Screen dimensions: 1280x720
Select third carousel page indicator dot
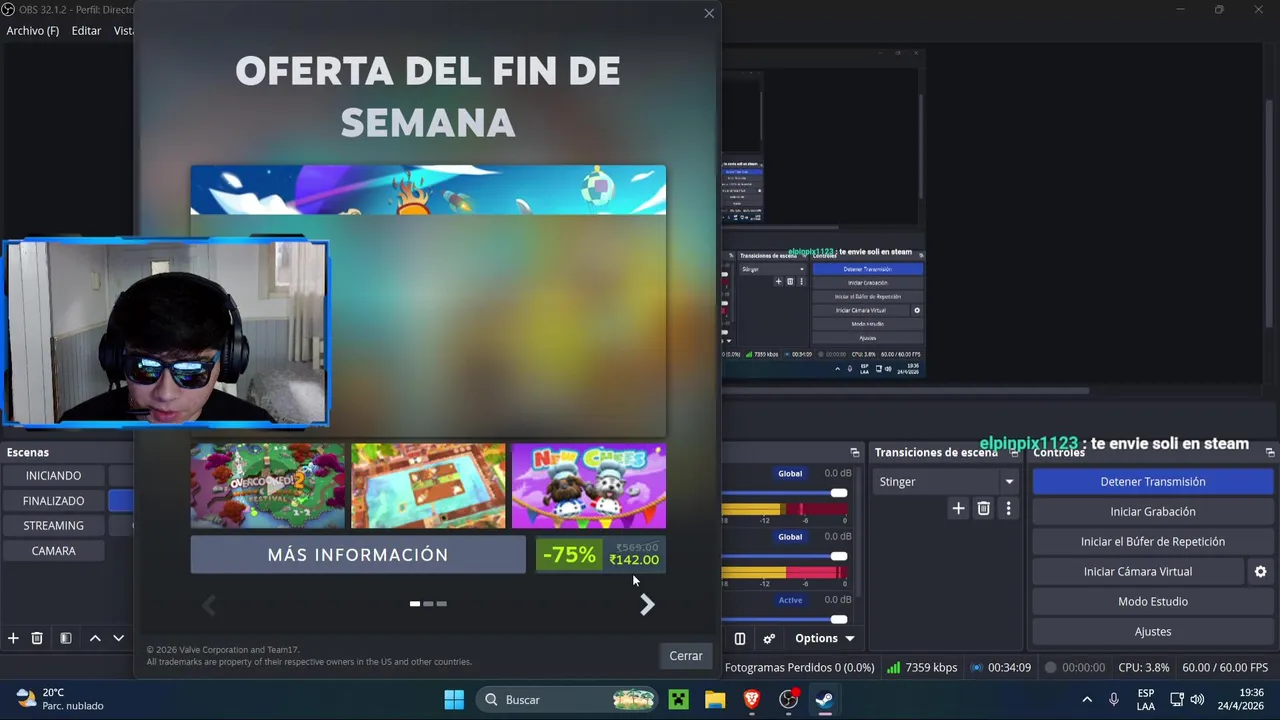(x=441, y=604)
